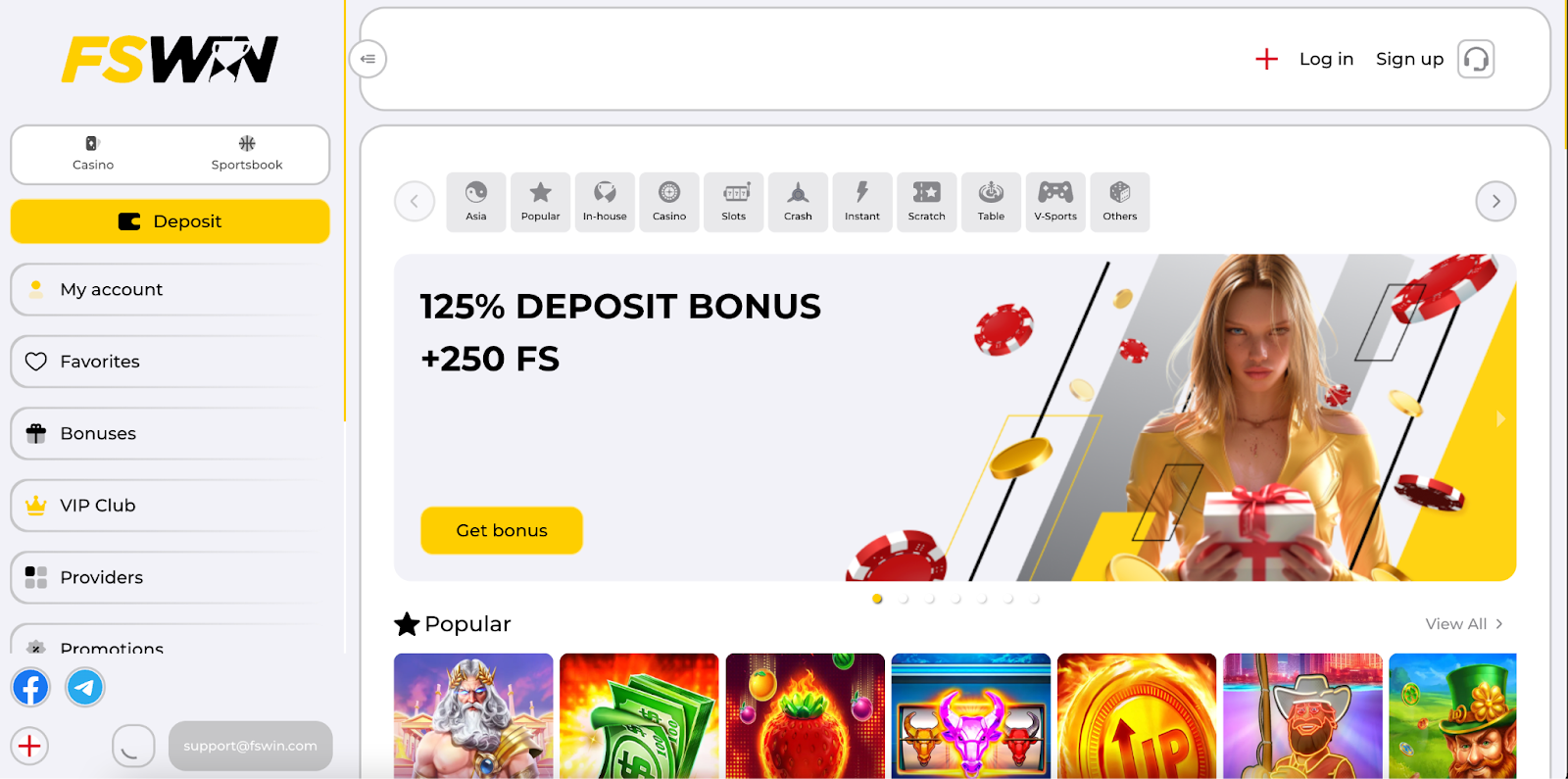Open the Facebook social icon
The width and height of the screenshot is (1568, 779).
[x=30, y=687]
